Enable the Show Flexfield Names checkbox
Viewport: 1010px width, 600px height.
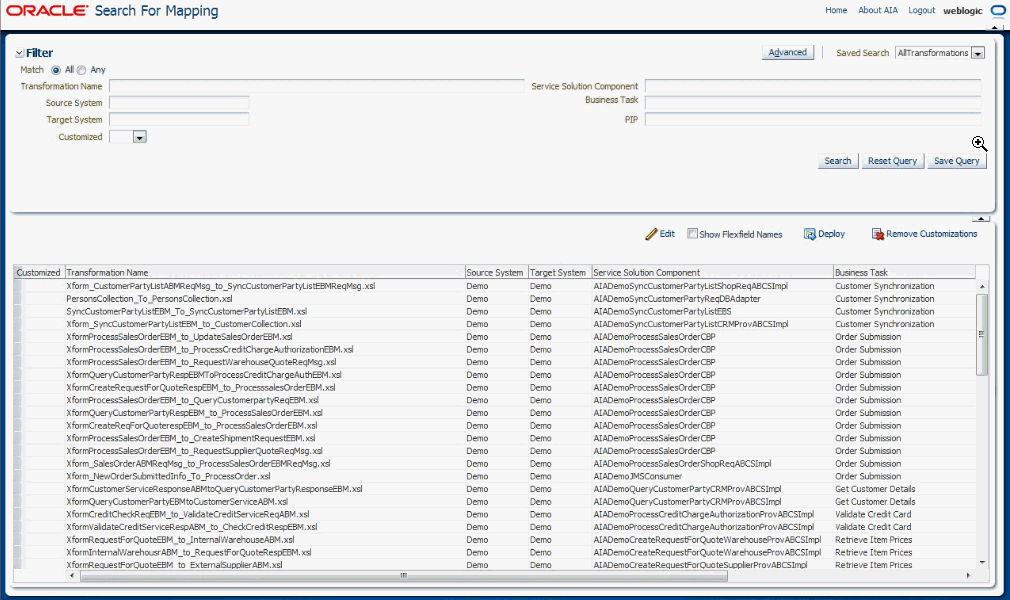(x=692, y=234)
